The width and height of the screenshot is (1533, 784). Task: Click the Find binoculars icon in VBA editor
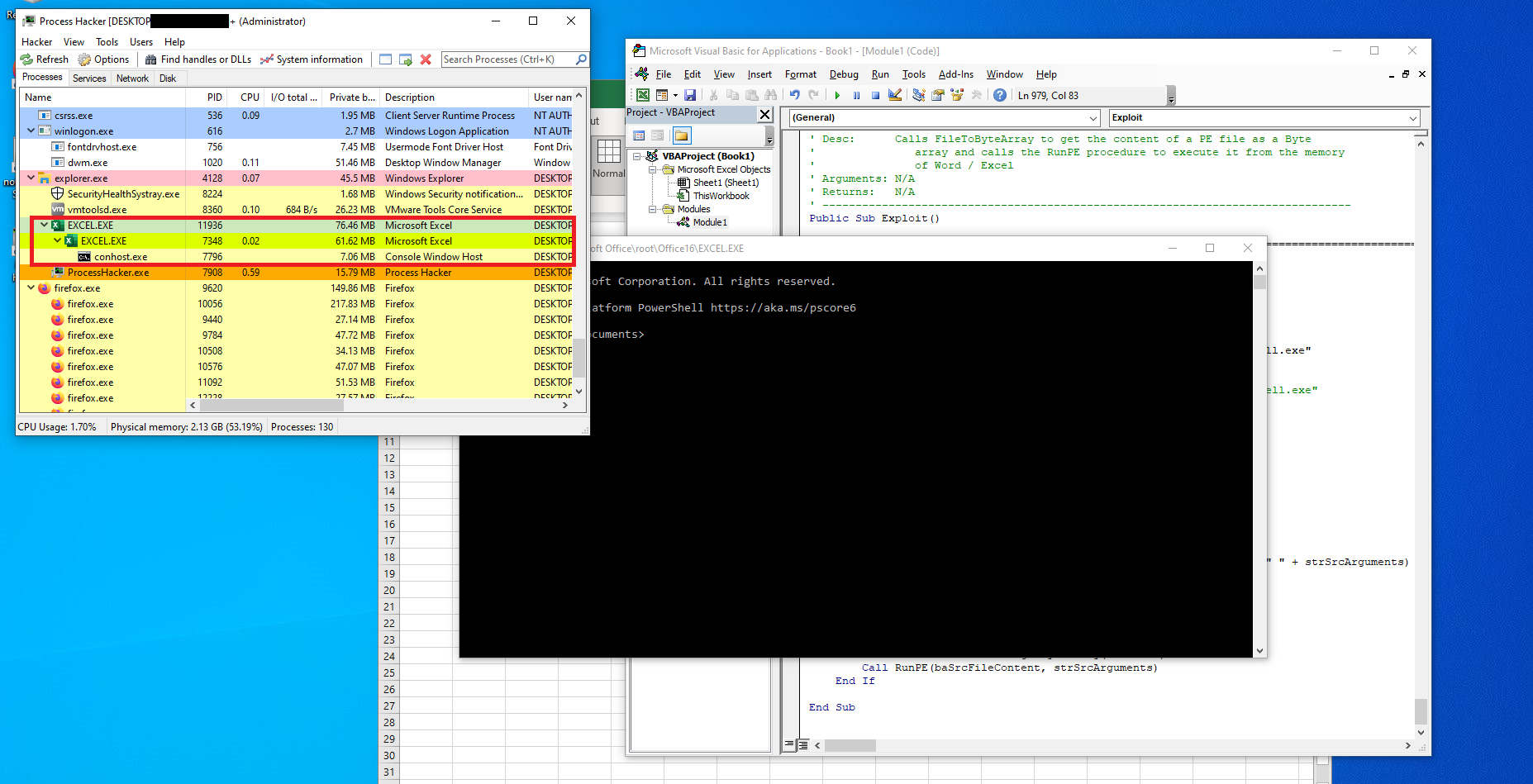(770, 95)
